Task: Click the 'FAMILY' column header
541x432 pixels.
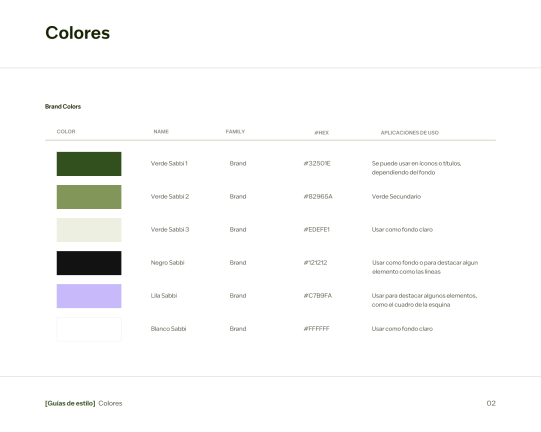Action: (x=235, y=131)
